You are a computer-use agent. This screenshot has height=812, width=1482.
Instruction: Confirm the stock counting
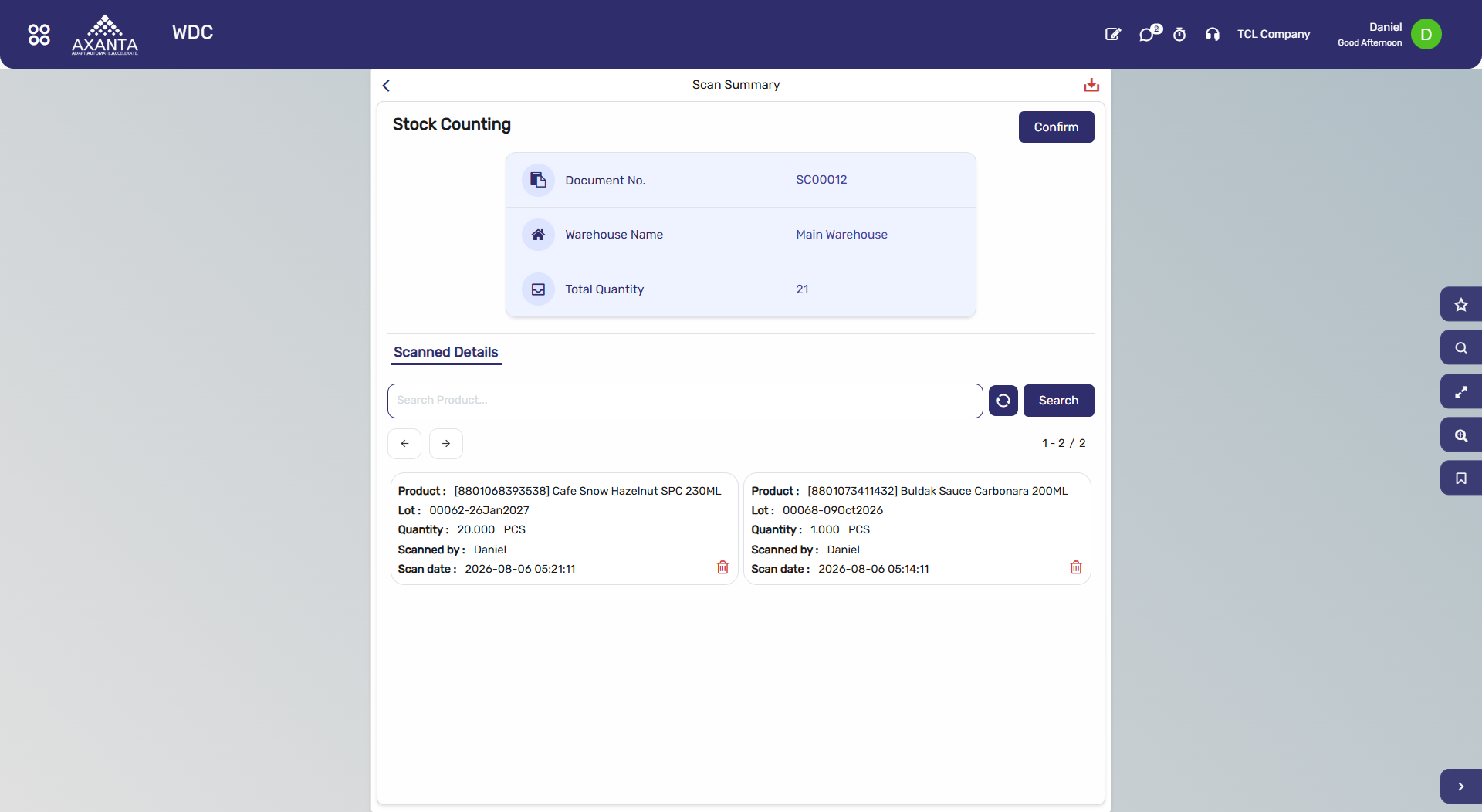1056,127
